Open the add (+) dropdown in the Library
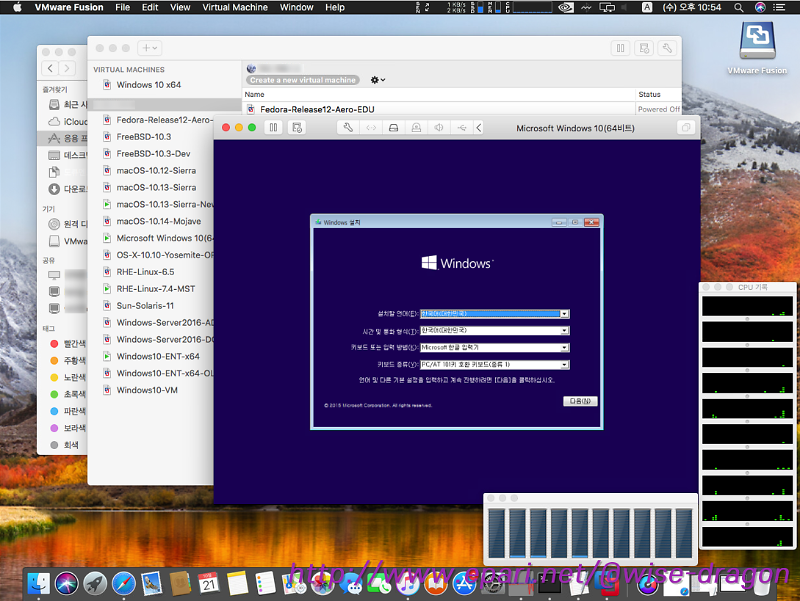 coord(149,48)
